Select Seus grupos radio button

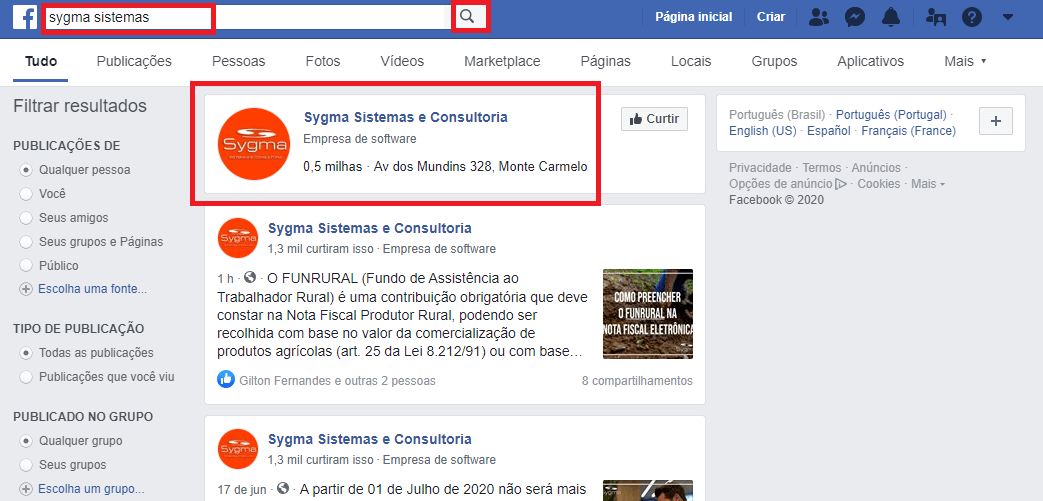click(x=26, y=464)
